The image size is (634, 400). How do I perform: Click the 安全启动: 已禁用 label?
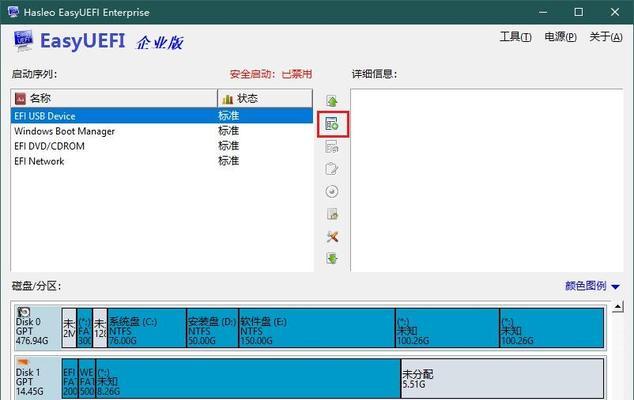[x=271, y=74]
